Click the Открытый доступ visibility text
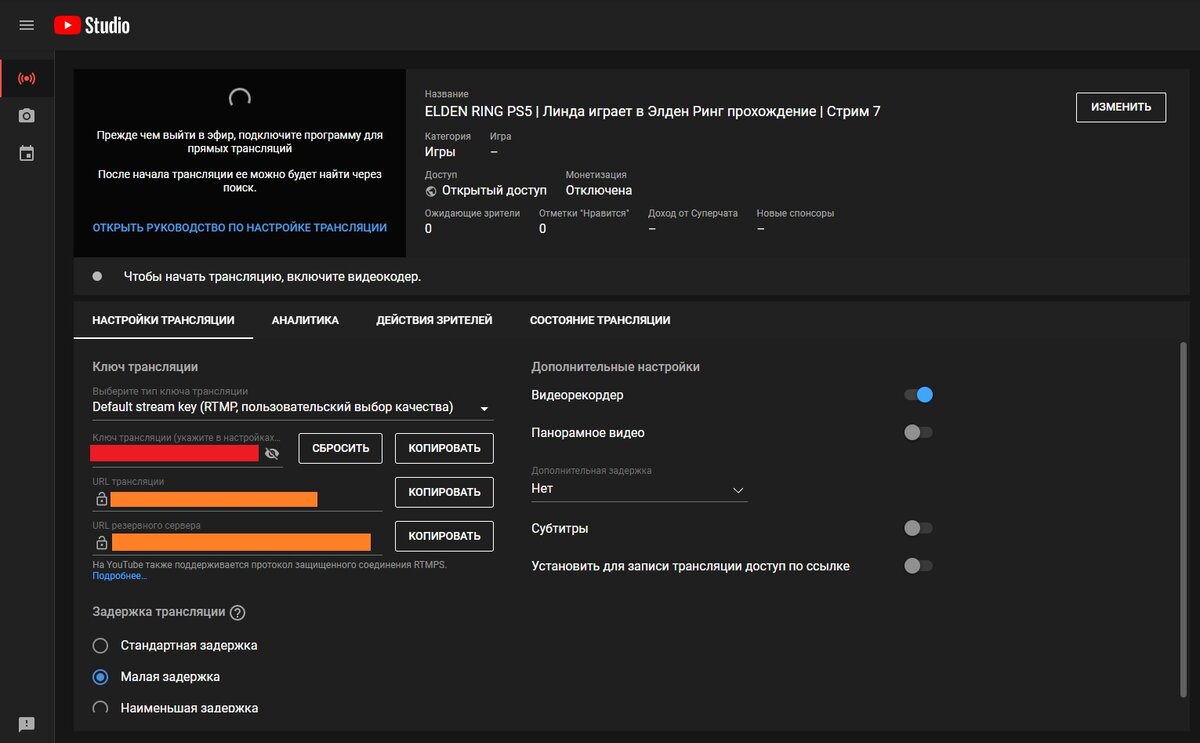 tap(495, 190)
